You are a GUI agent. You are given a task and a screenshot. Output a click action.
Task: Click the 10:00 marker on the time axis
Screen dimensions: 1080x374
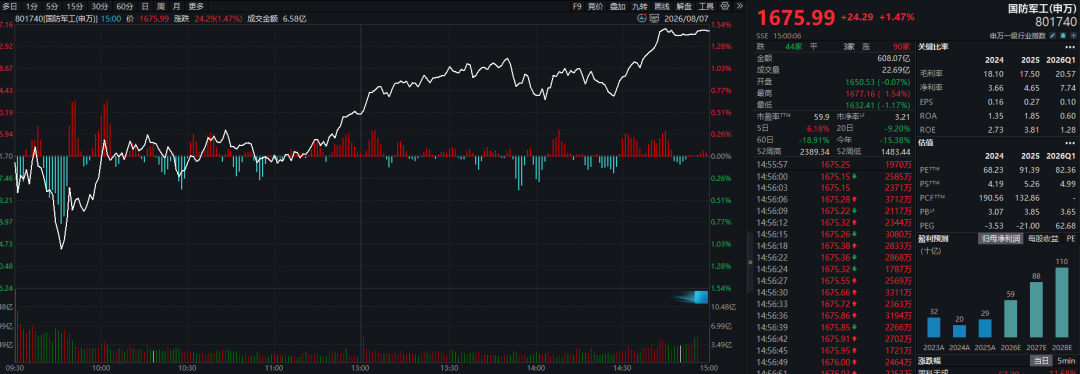click(101, 368)
